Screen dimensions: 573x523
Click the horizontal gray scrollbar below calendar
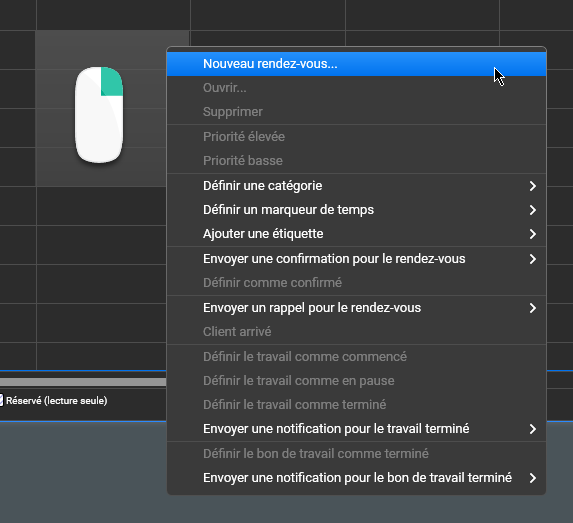click(x=83, y=382)
